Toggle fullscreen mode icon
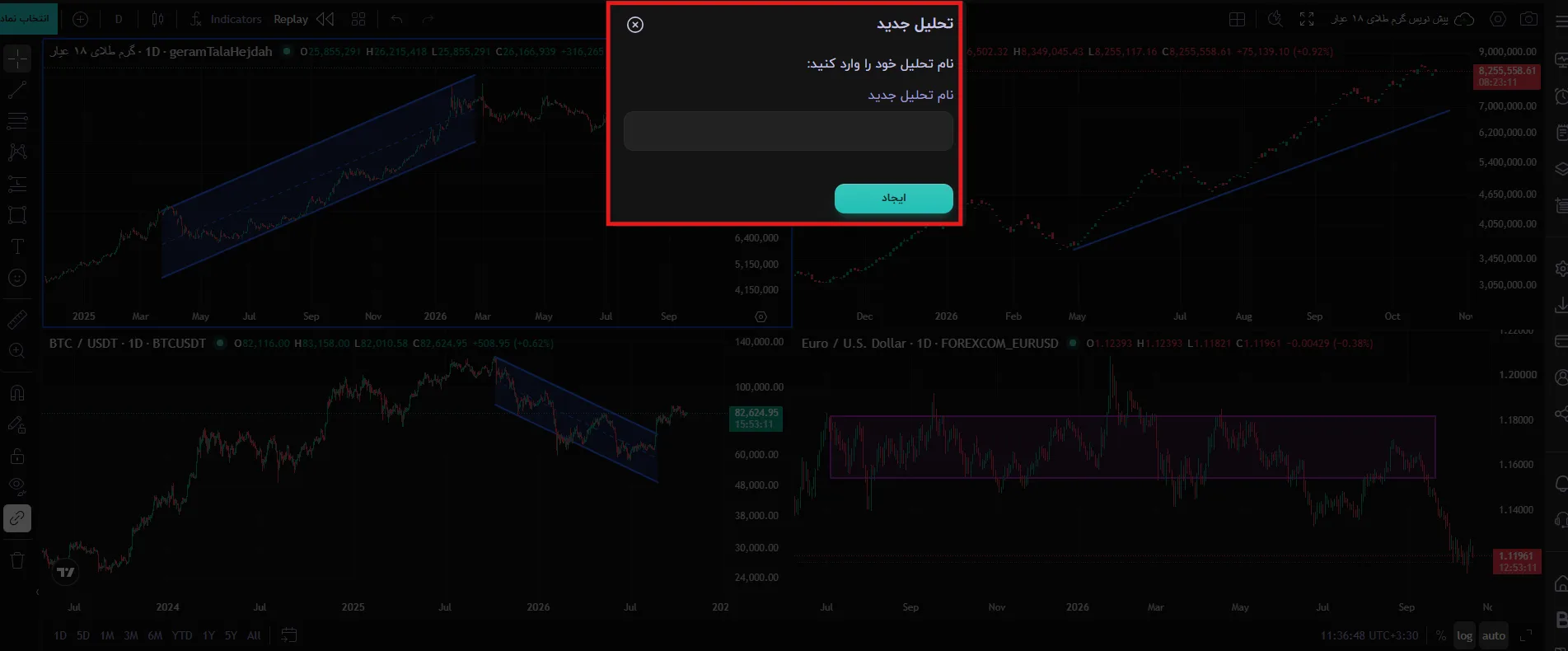 pyautogui.click(x=1307, y=19)
